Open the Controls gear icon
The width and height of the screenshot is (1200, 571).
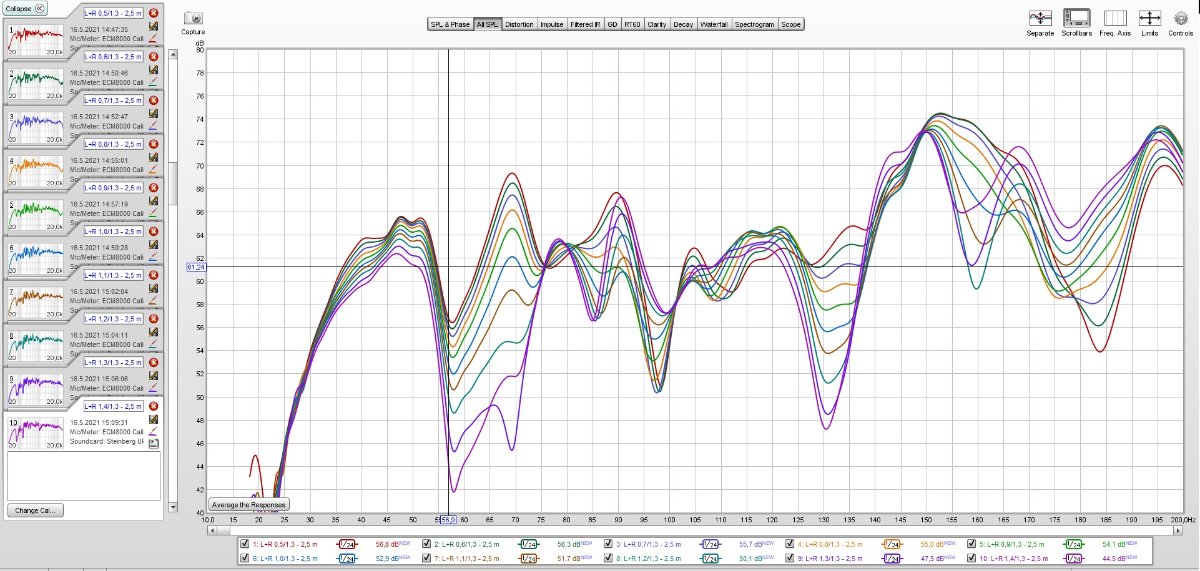[x=1180, y=18]
